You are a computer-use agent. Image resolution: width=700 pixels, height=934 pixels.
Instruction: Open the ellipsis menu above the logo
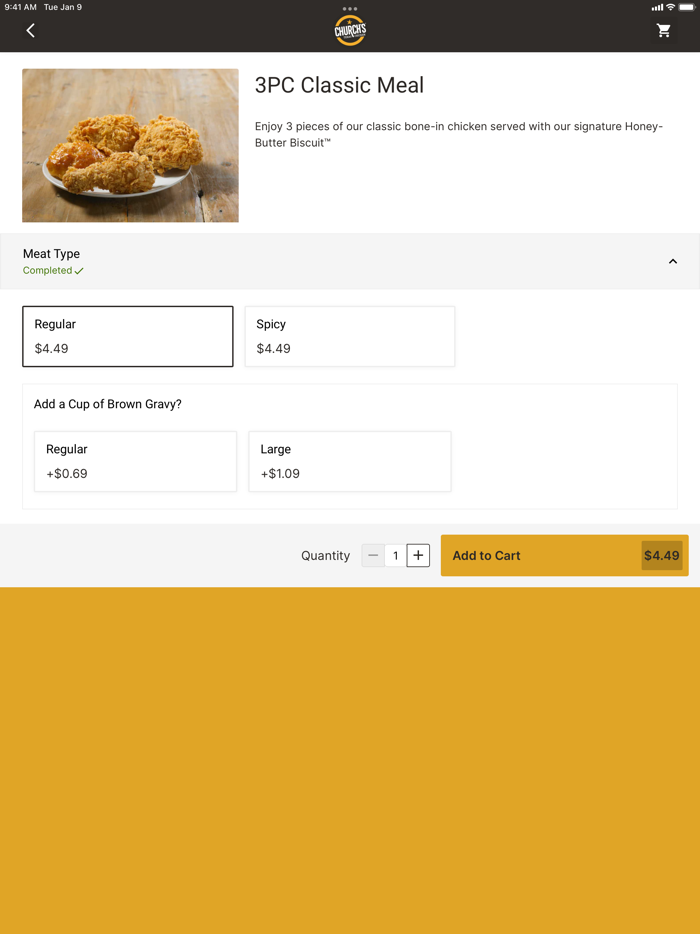(349, 8)
